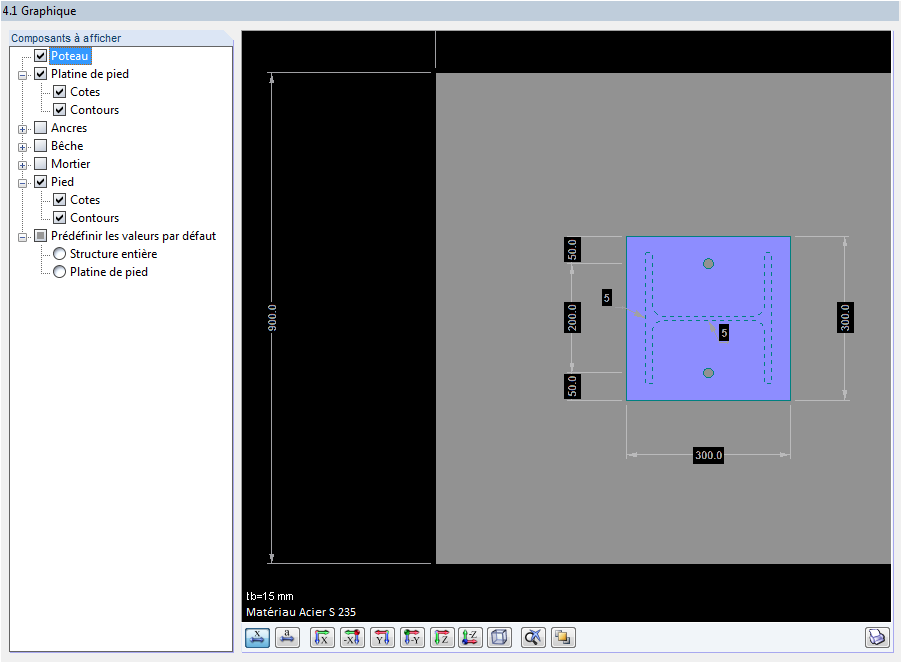The height and width of the screenshot is (662, 901).
Task: Select the Poteau tree item
Action: tap(68, 55)
